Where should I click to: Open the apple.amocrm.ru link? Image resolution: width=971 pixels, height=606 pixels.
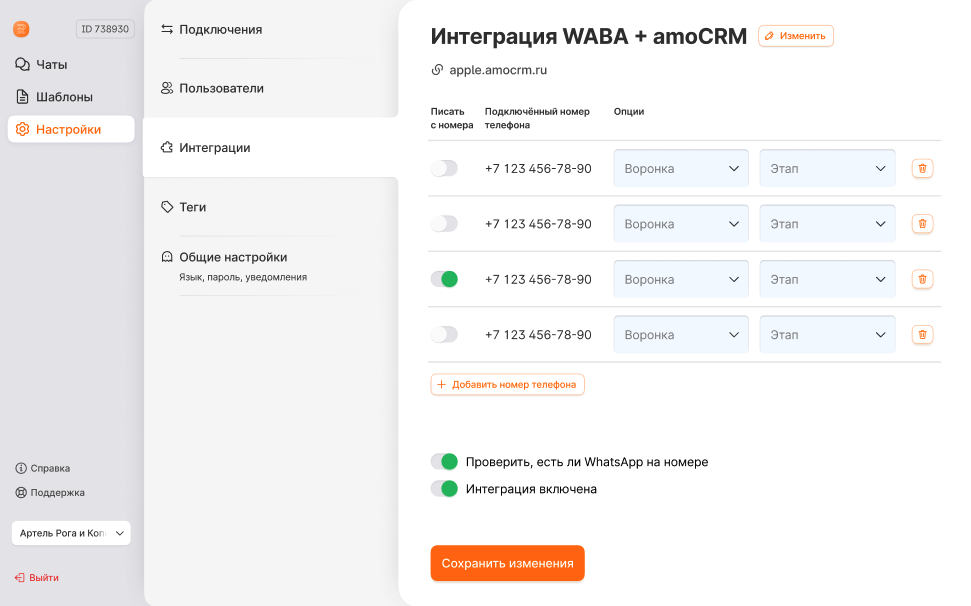point(498,70)
